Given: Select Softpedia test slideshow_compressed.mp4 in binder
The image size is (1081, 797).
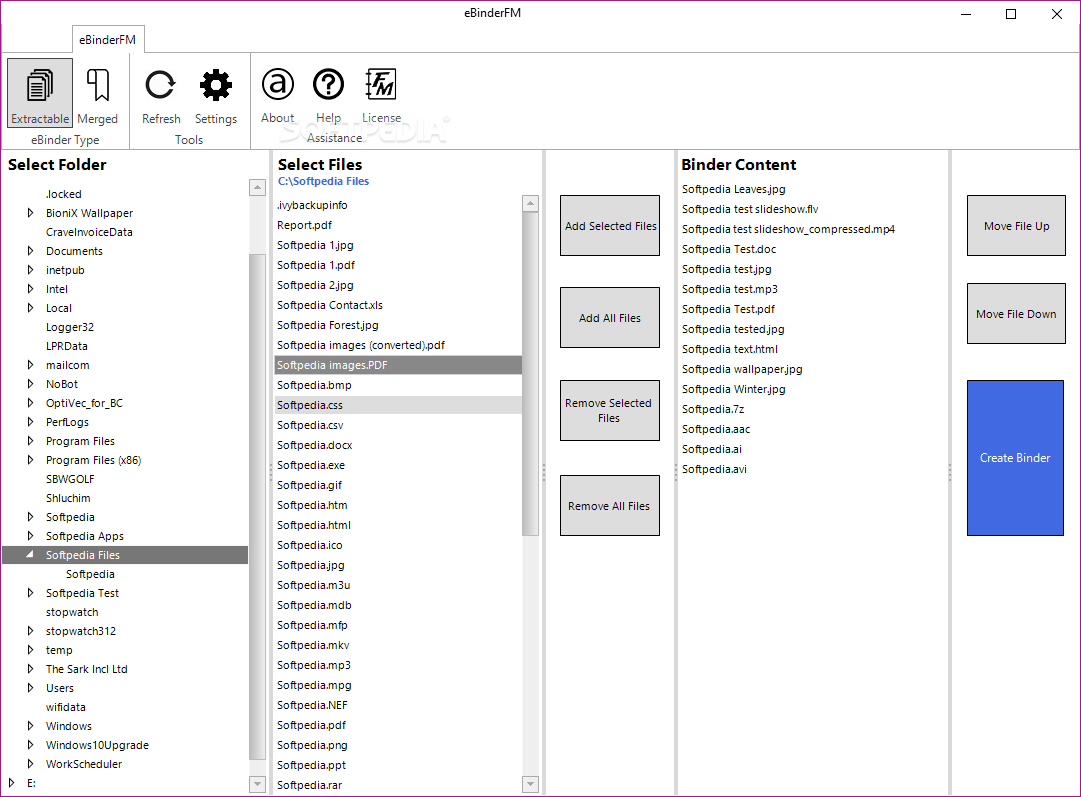Looking at the screenshot, I should coord(788,229).
